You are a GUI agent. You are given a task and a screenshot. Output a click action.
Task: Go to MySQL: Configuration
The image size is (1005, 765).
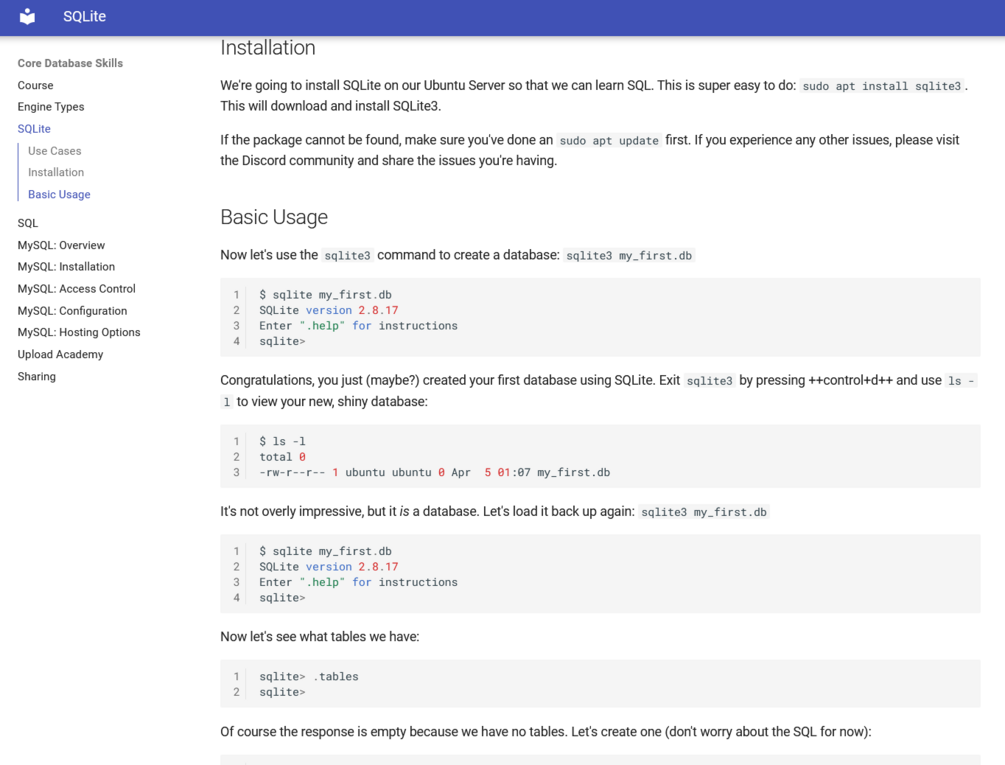[72, 311]
